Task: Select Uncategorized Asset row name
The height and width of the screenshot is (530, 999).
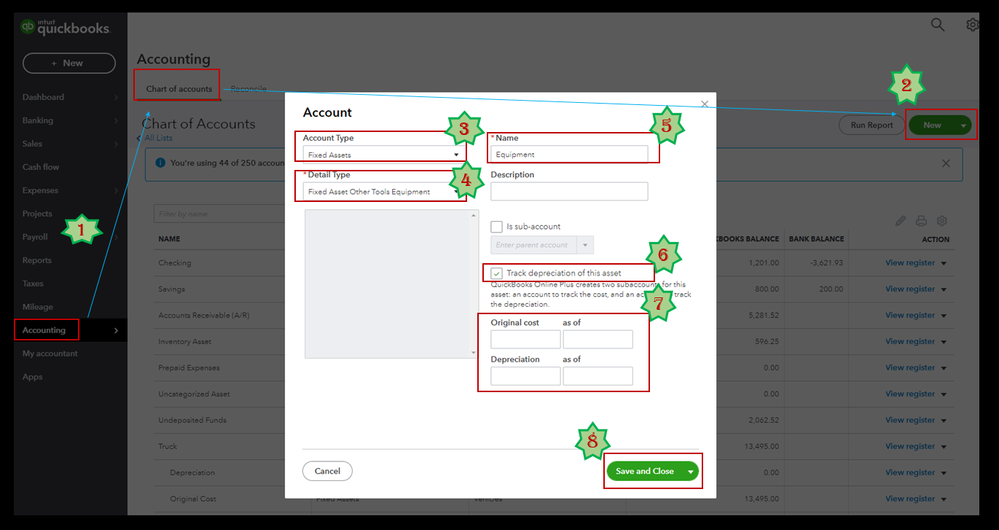Action: pyautogui.click(x=194, y=394)
